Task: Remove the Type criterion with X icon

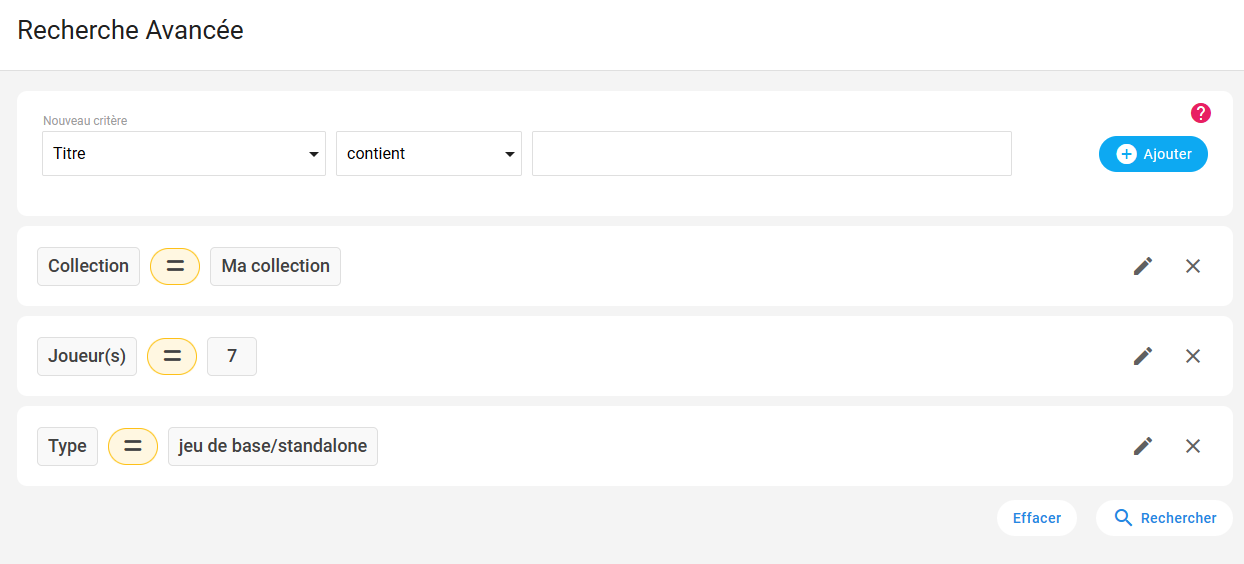Action: [x=1193, y=446]
